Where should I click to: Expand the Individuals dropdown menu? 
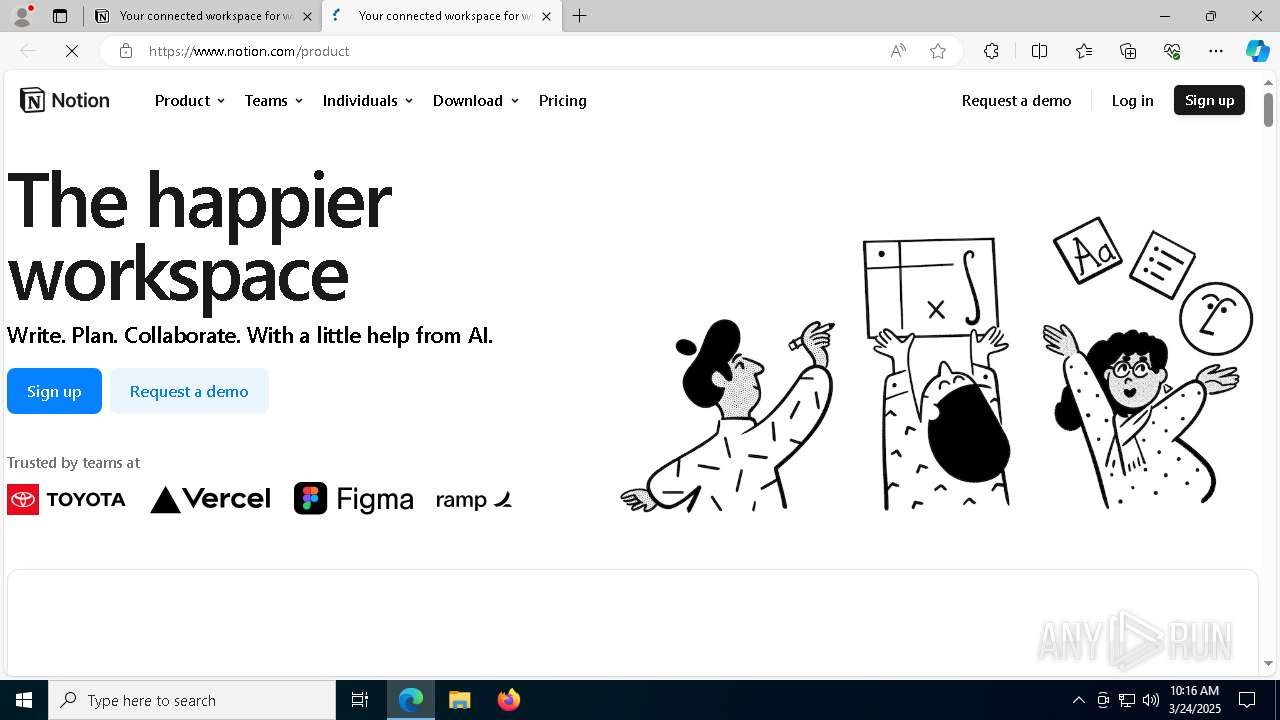point(367,100)
